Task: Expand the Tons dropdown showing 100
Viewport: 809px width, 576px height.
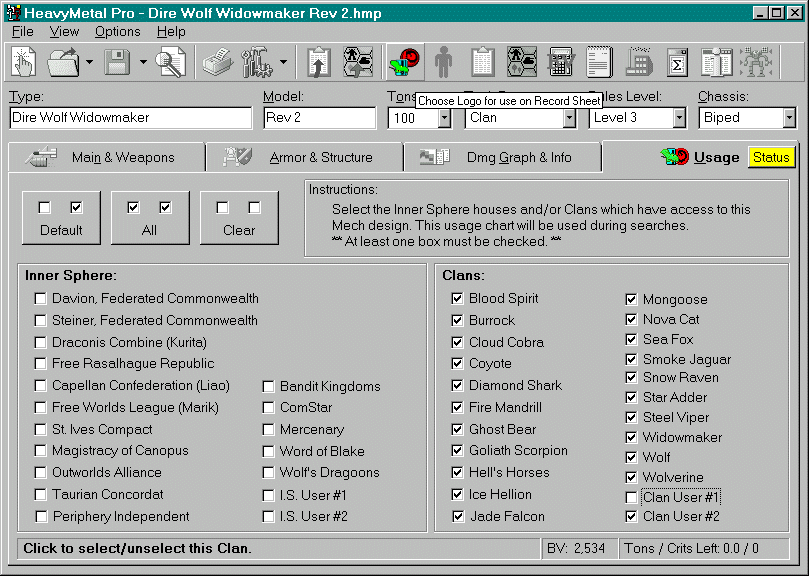Action: [444, 118]
